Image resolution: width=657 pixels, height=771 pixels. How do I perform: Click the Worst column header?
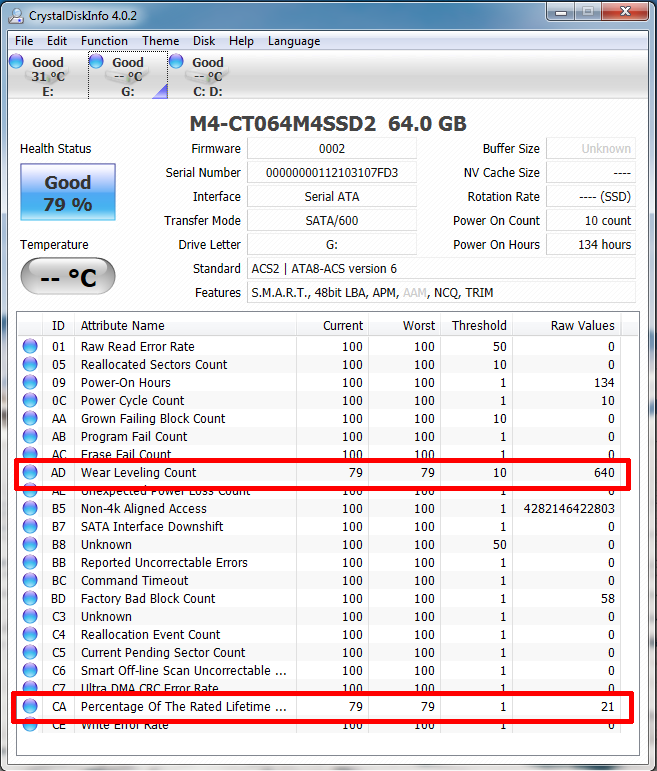coord(404,326)
